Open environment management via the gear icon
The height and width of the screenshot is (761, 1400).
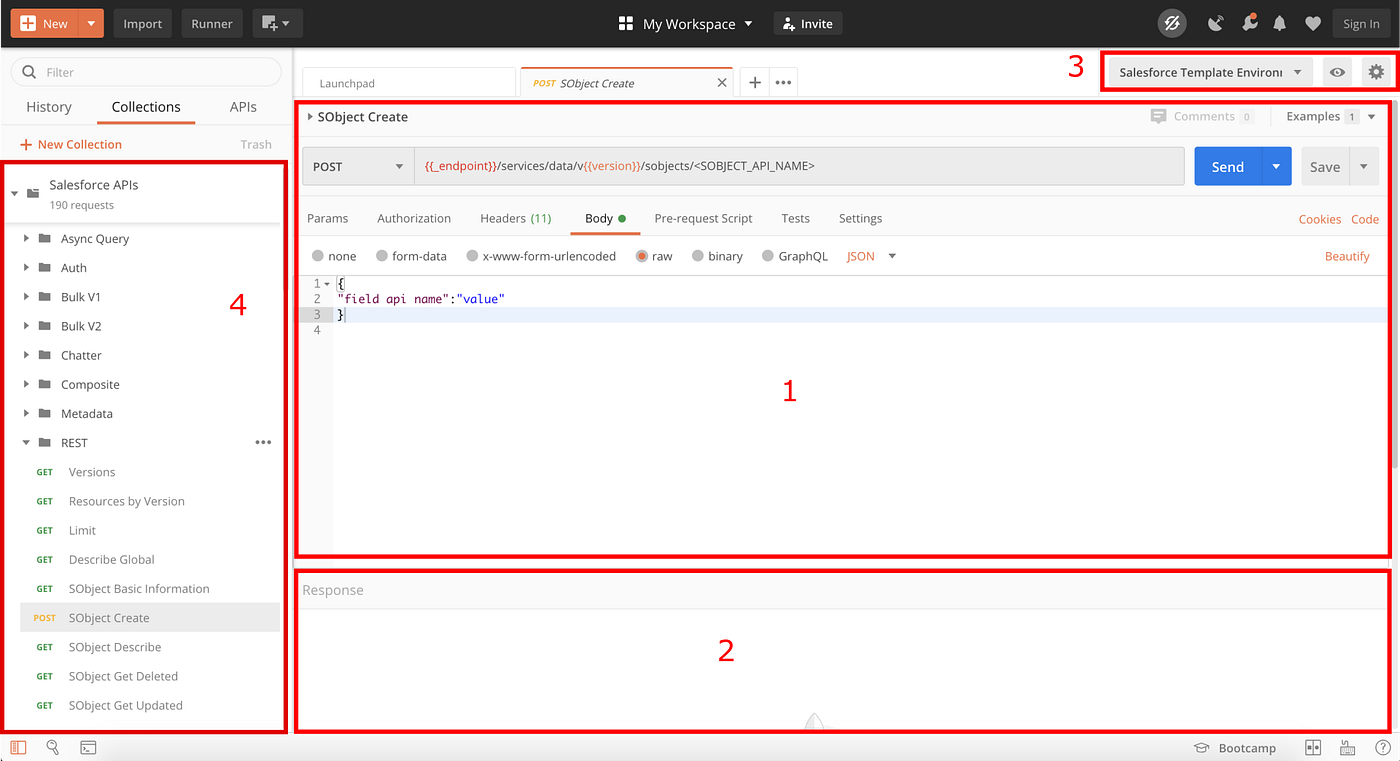[x=1376, y=71]
